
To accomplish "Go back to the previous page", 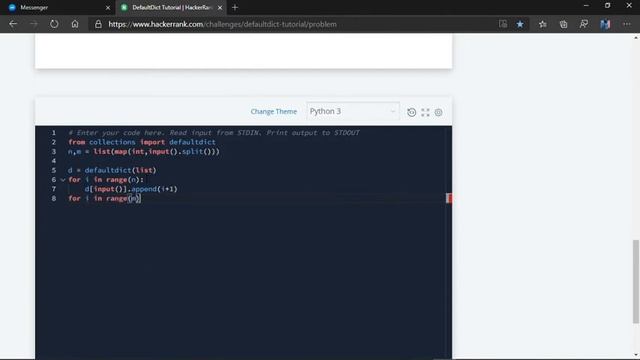I will tap(13, 24).
